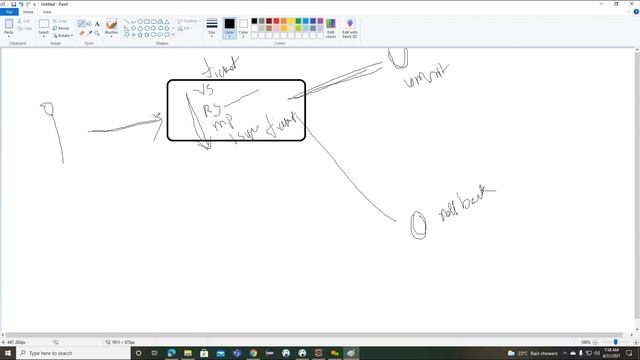Click the Cut scissors icon
Viewport: 640px width, 360px height.
20,21
